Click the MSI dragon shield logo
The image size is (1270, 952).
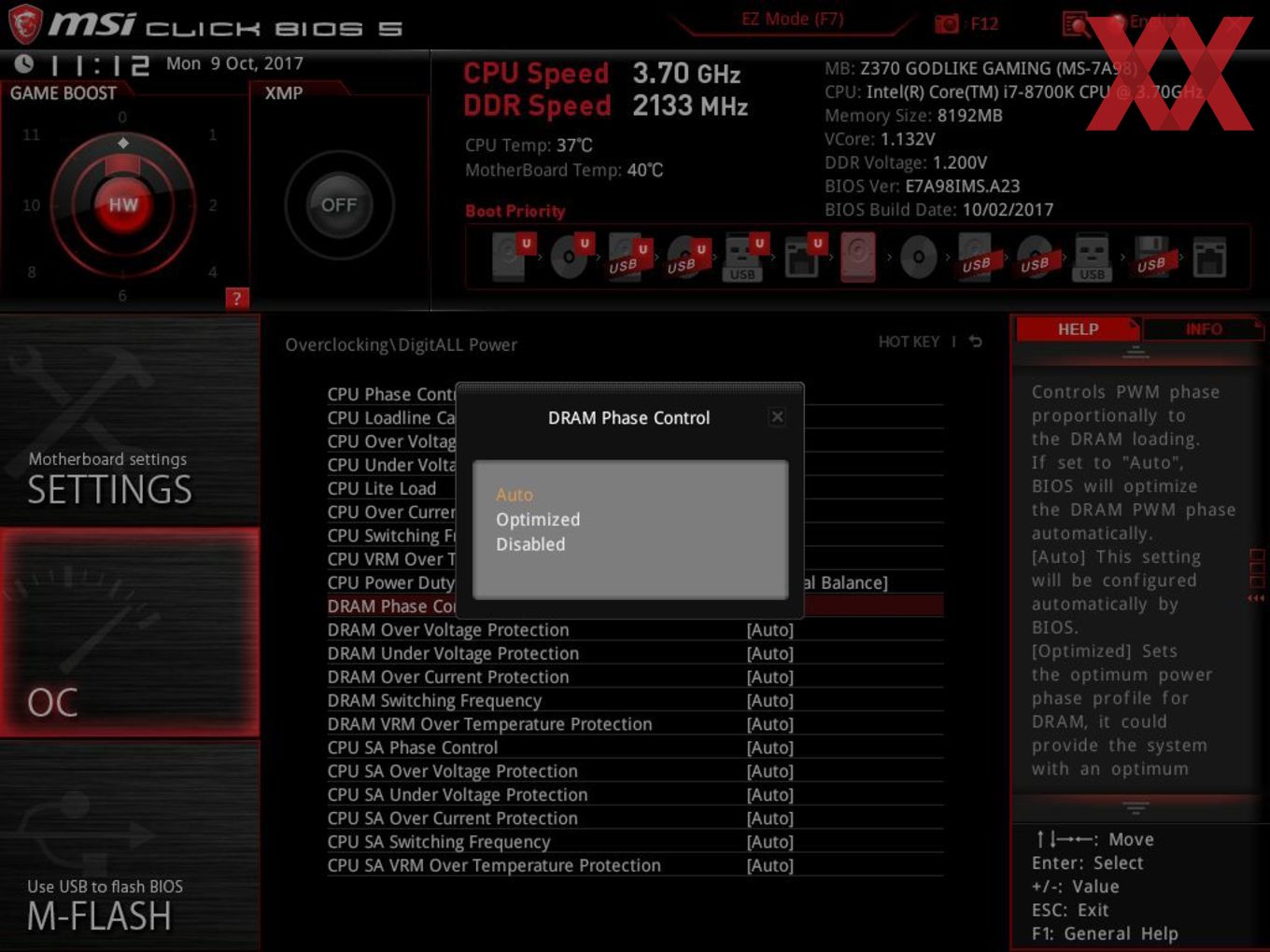click(x=24, y=23)
